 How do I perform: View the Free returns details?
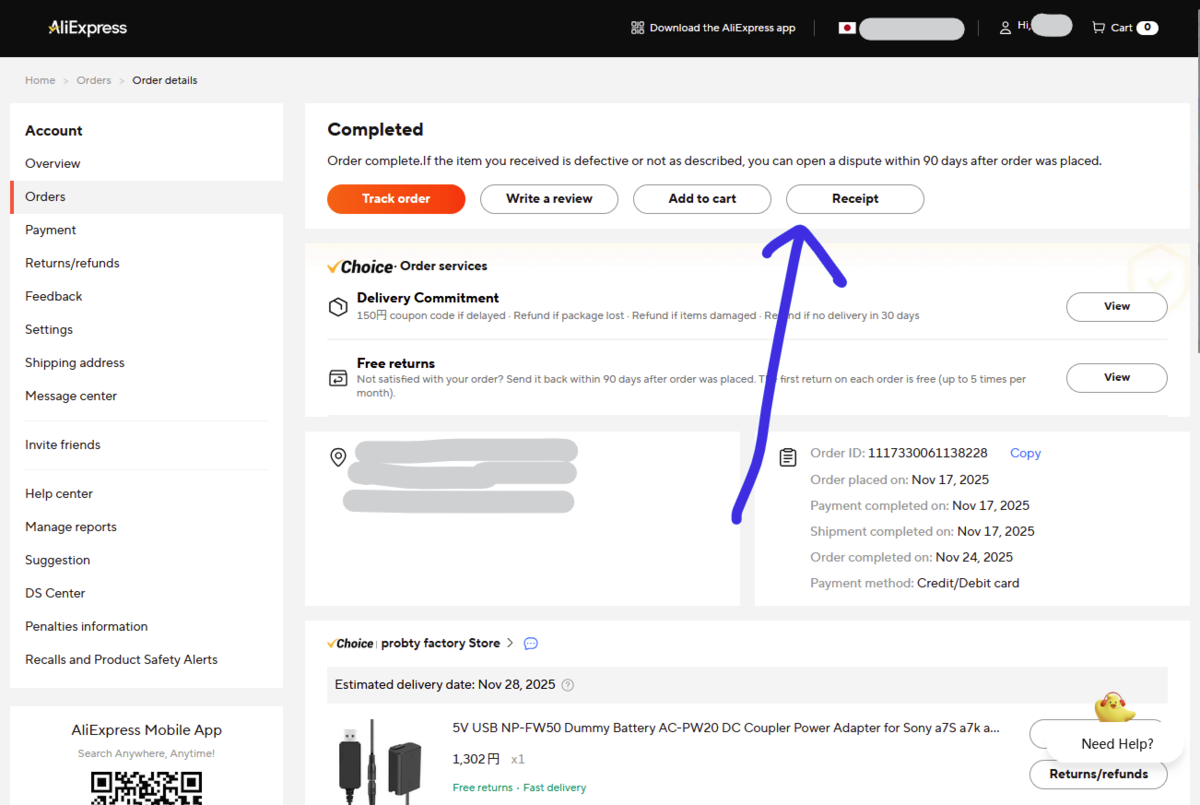pyautogui.click(x=1117, y=378)
